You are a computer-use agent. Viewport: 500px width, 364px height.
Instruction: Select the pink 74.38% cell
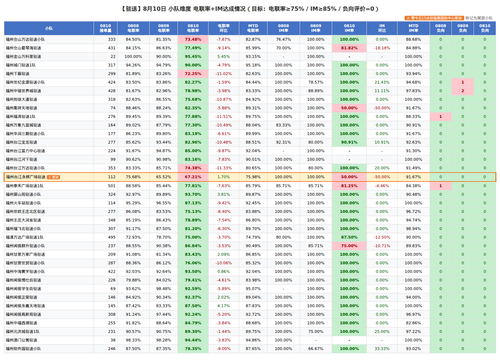click(193, 168)
